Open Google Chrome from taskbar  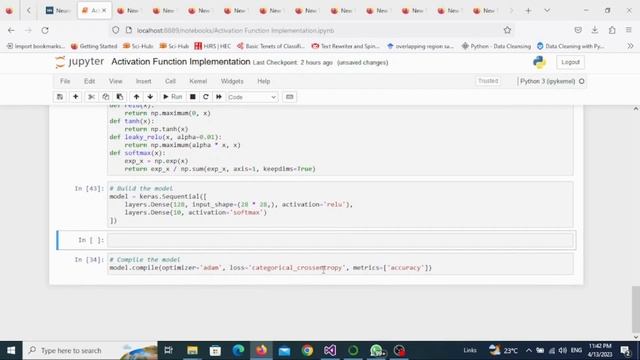(307, 350)
